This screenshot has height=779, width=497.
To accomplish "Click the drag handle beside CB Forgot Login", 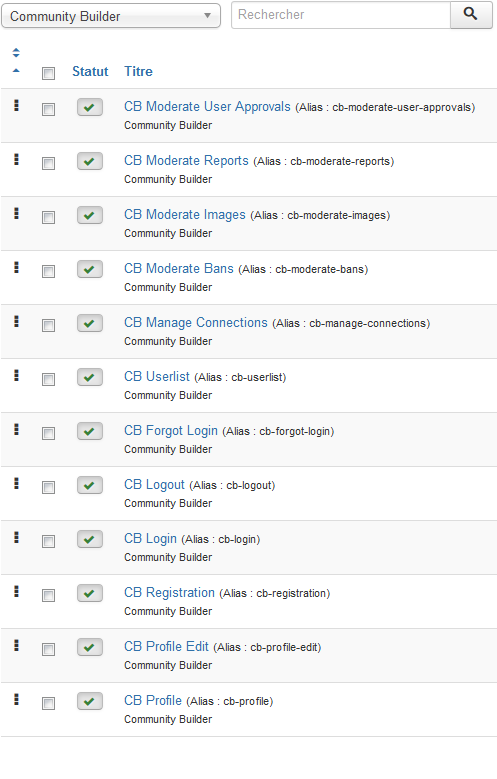I will click(x=16, y=430).
